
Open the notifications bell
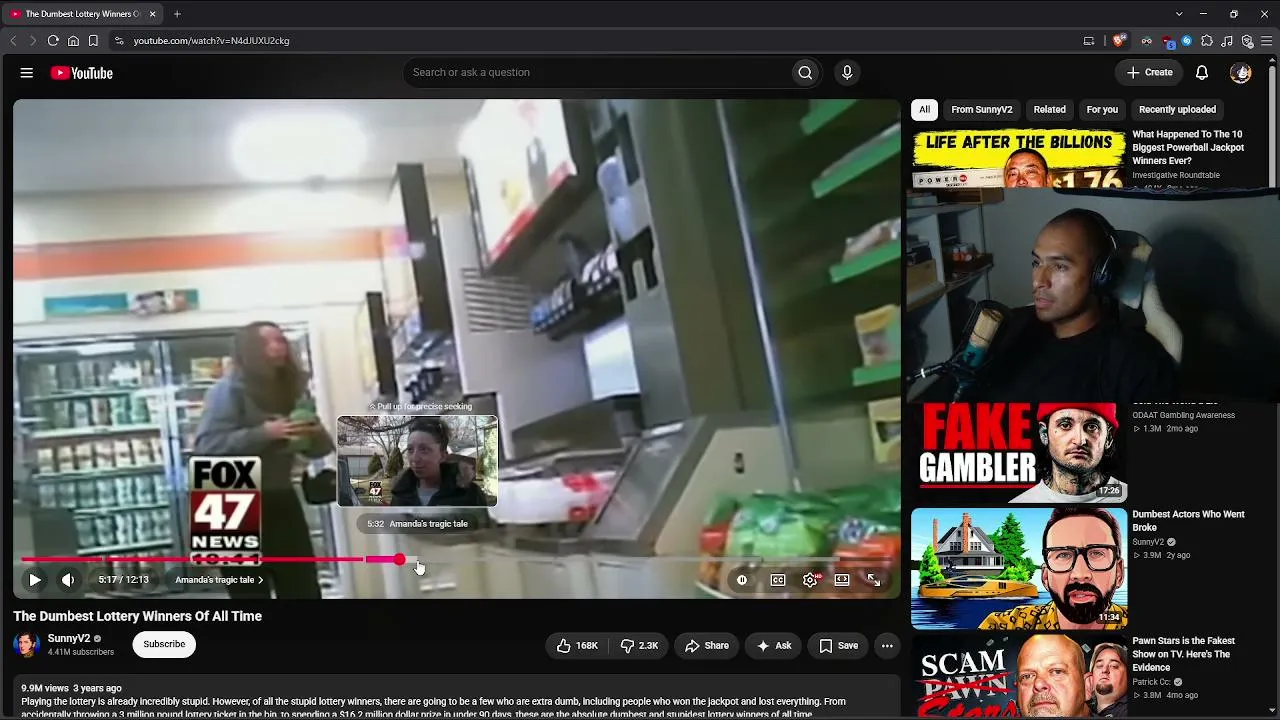pyautogui.click(x=1202, y=72)
